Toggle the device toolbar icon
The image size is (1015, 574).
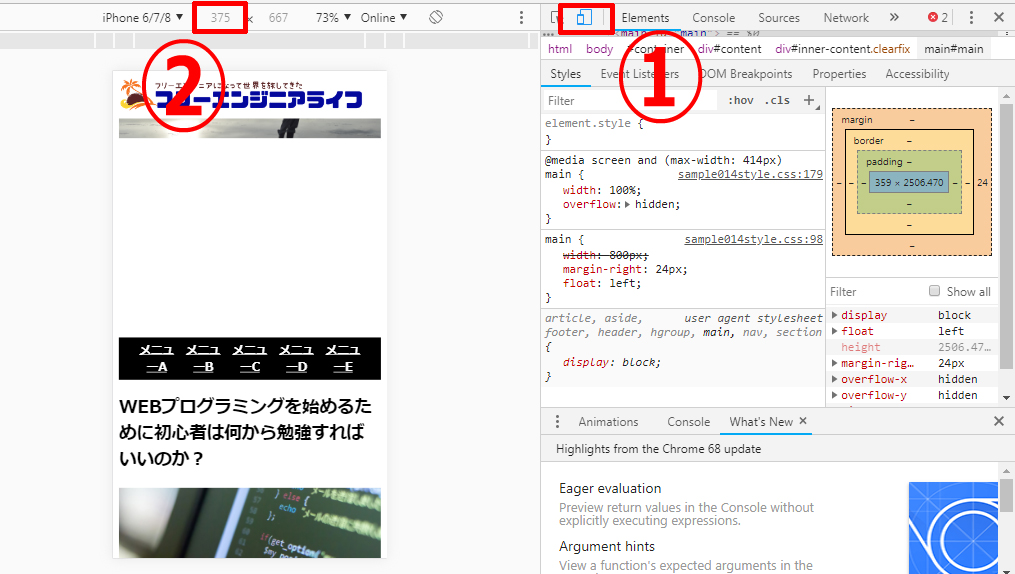point(585,18)
